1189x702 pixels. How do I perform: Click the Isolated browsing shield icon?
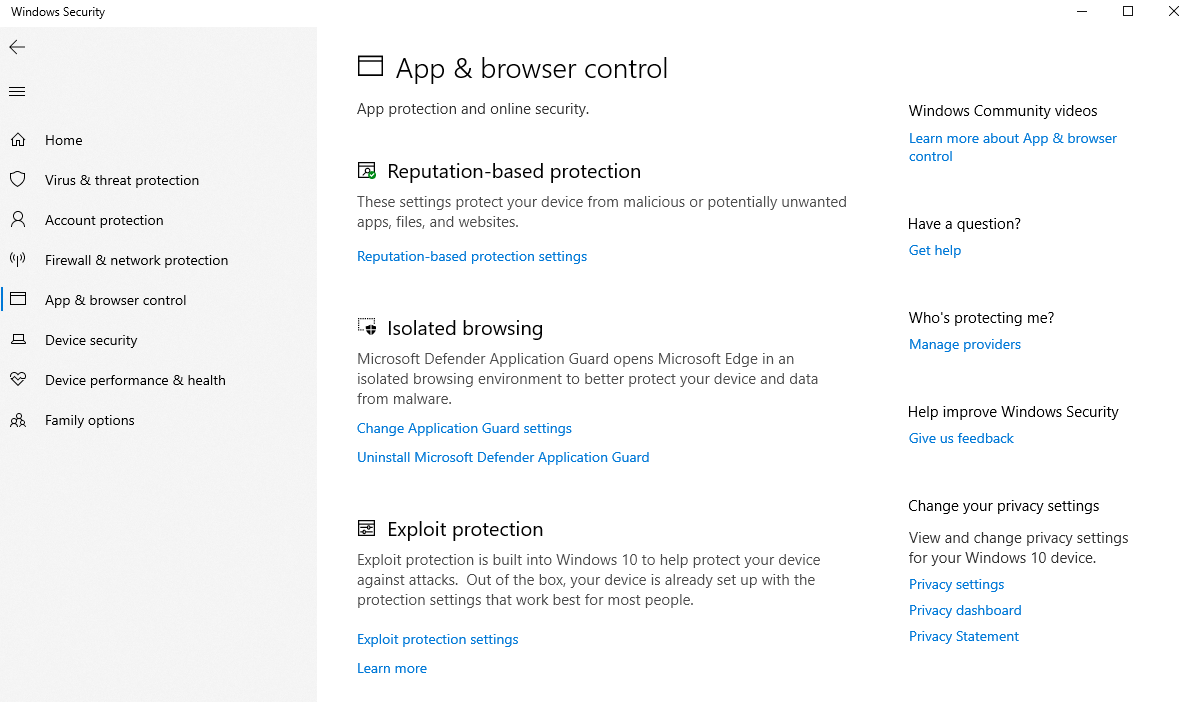366,327
